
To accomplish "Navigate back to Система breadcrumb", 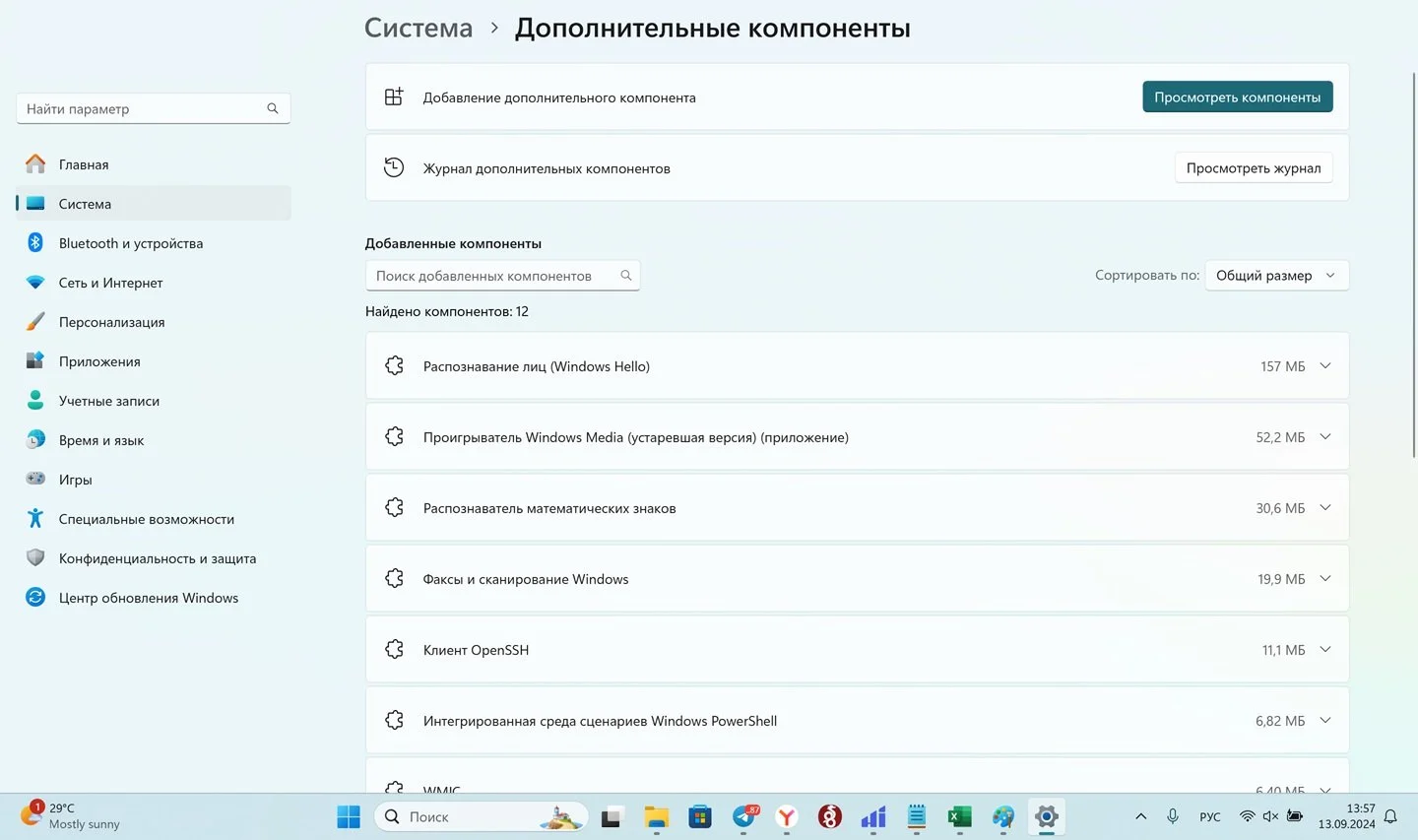I will click(x=419, y=28).
